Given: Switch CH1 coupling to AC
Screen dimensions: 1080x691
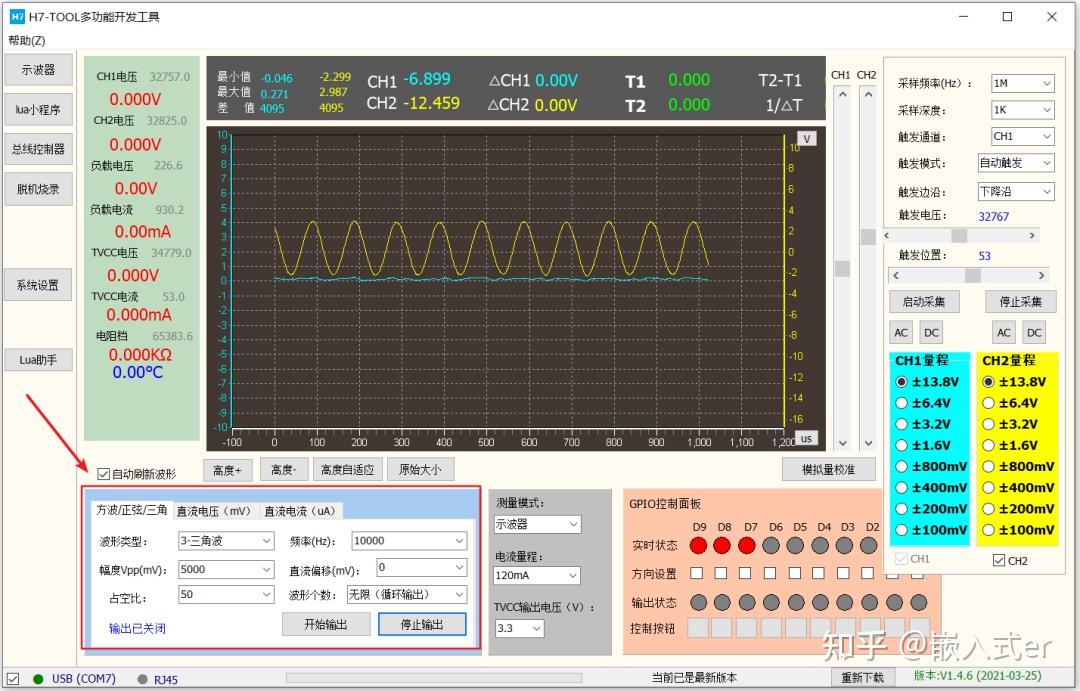Looking at the screenshot, I should (x=899, y=331).
